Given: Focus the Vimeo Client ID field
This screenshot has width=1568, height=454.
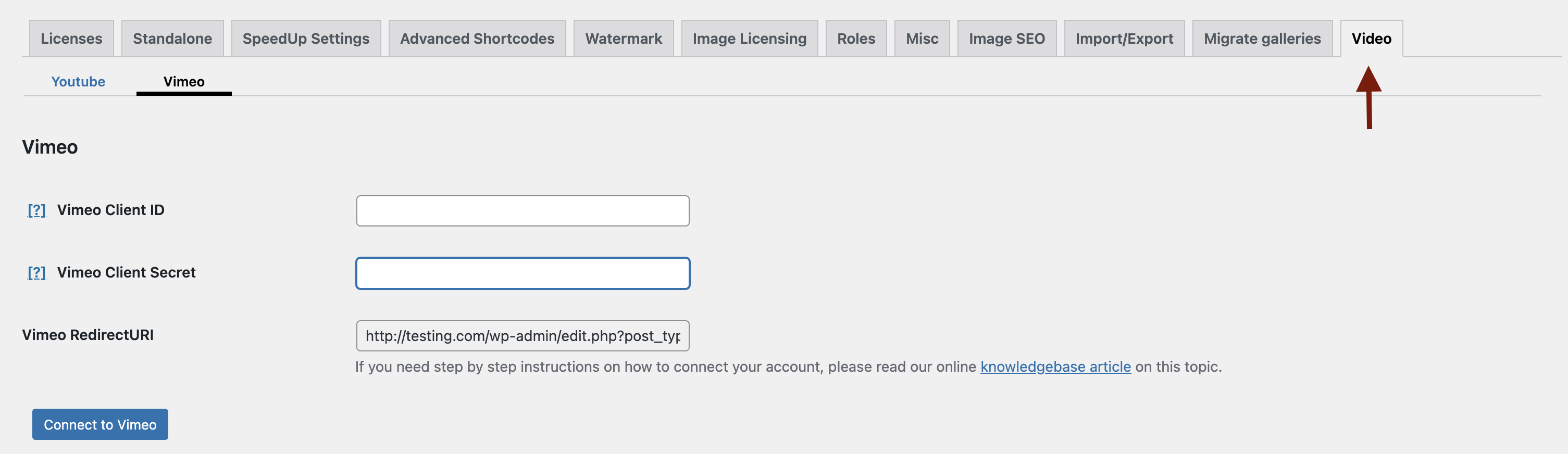Looking at the screenshot, I should point(522,210).
